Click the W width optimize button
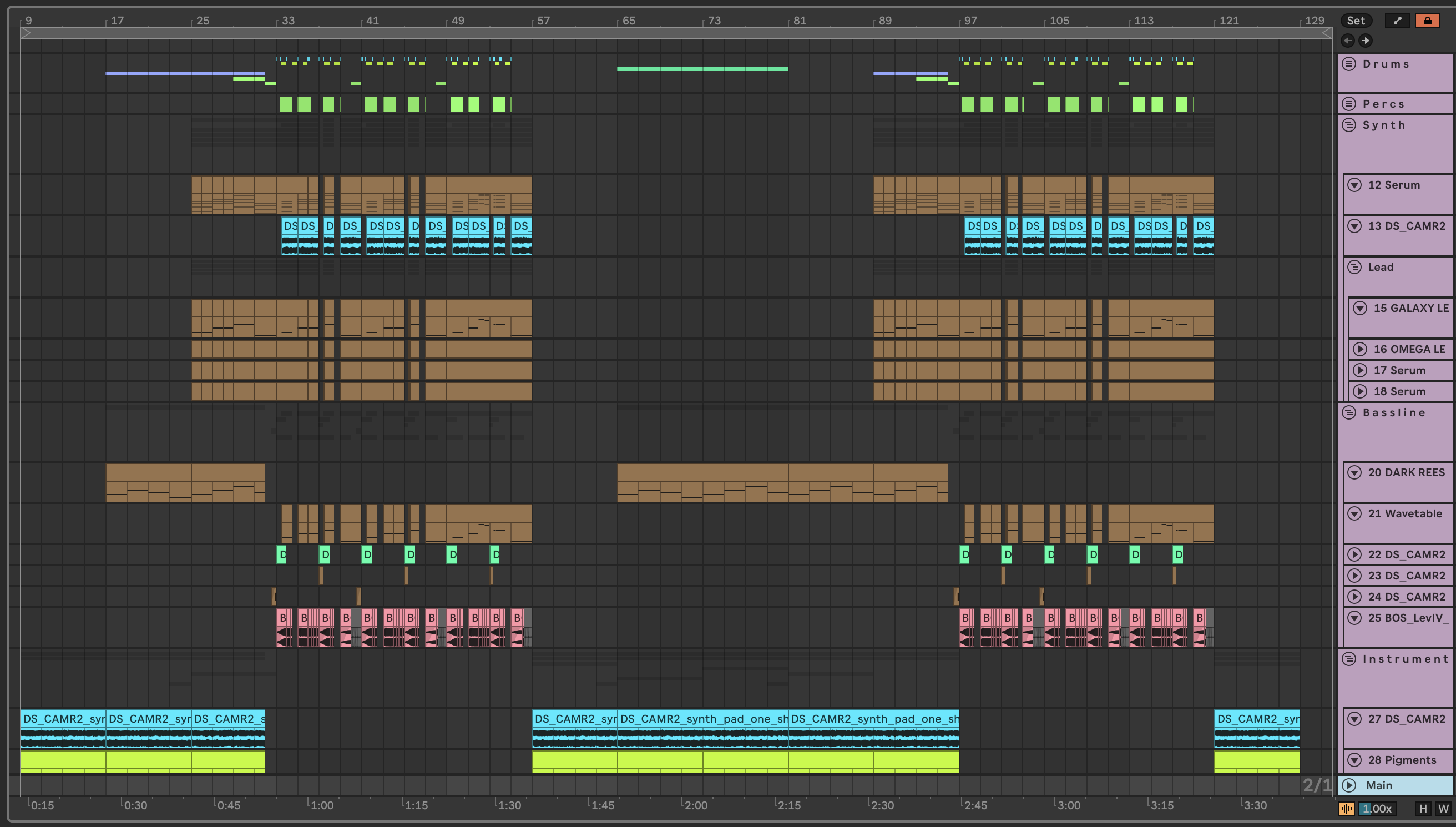1456x827 pixels. point(1442,808)
